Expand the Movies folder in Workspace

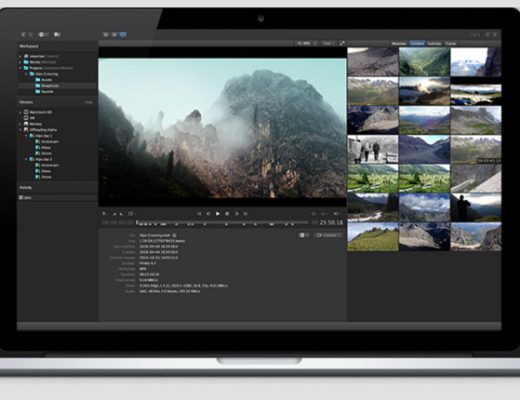pos(20,62)
